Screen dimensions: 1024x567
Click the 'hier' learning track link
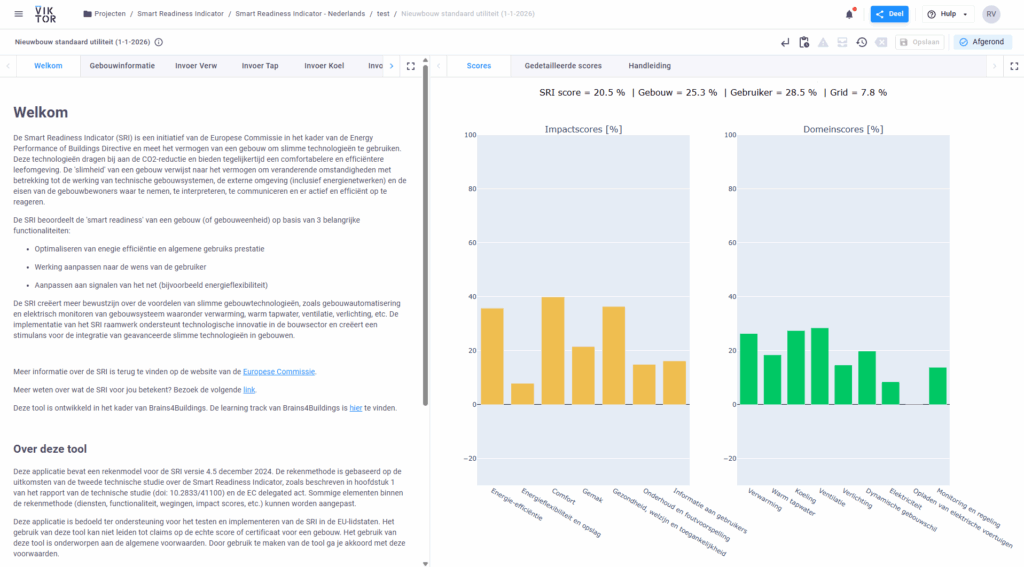click(355, 408)
